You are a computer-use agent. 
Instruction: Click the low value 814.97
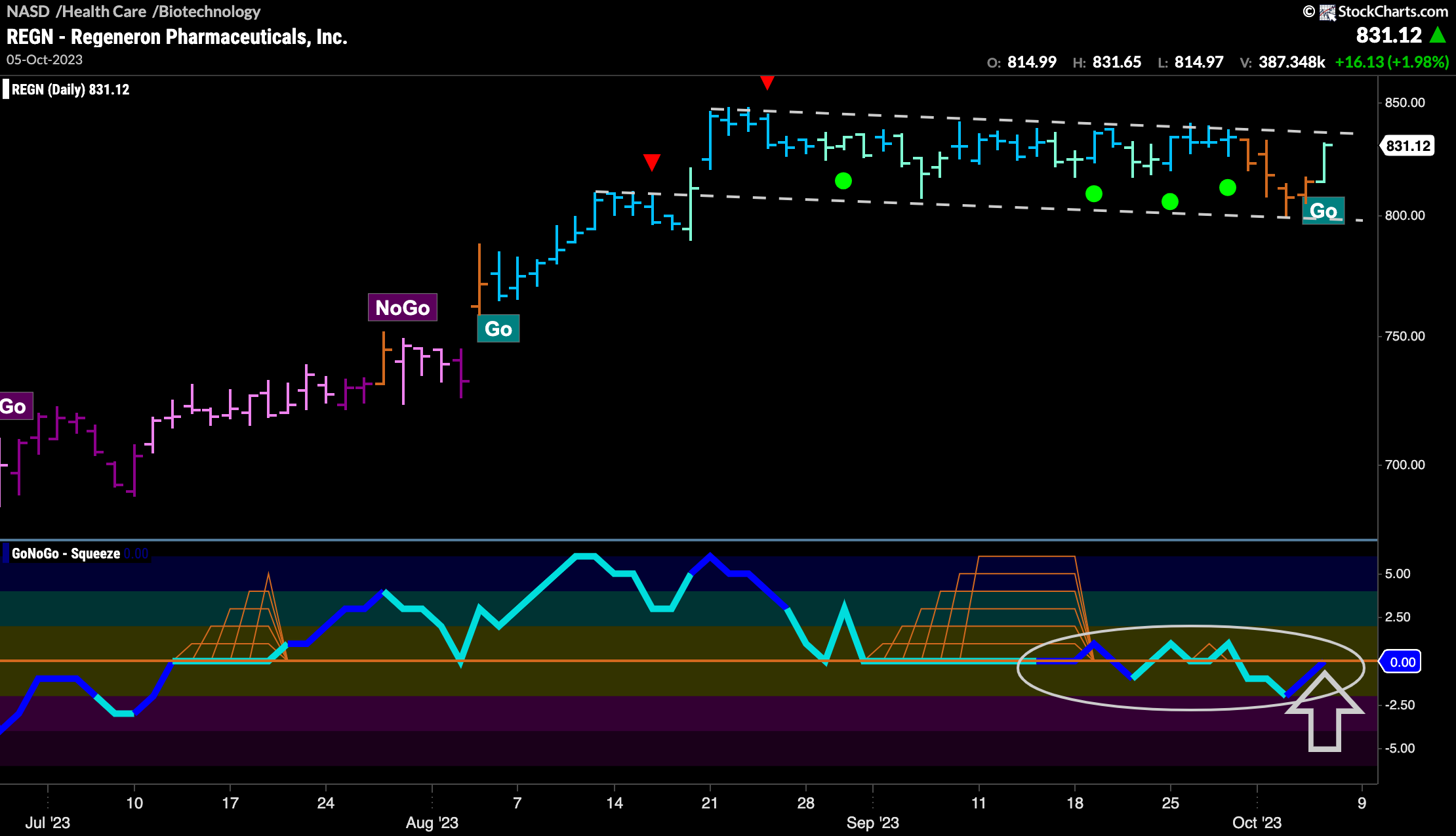tap(1199, 62)
